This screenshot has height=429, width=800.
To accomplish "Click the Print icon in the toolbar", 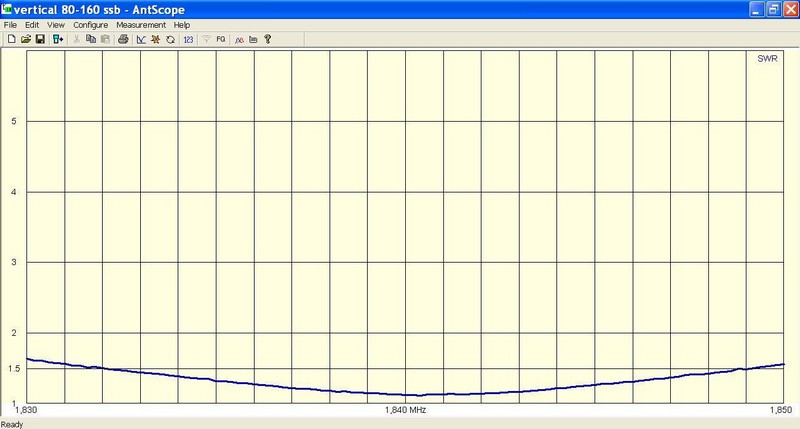I will tap(123, 39).
